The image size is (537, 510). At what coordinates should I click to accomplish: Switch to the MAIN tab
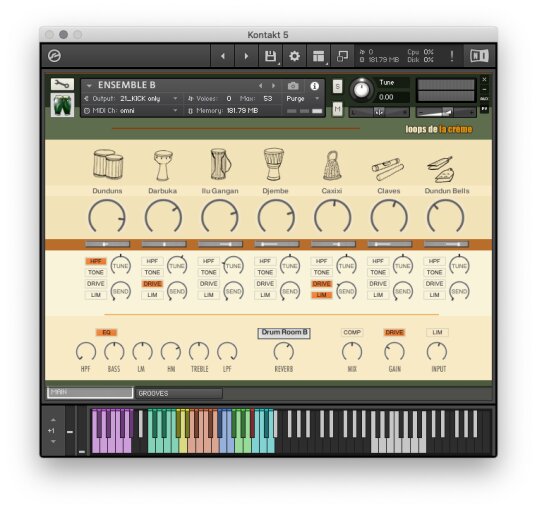(x=90, y=393)
